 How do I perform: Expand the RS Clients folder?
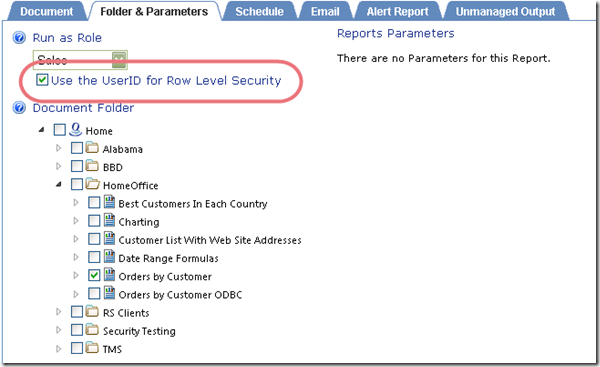[x=59, y=312]
